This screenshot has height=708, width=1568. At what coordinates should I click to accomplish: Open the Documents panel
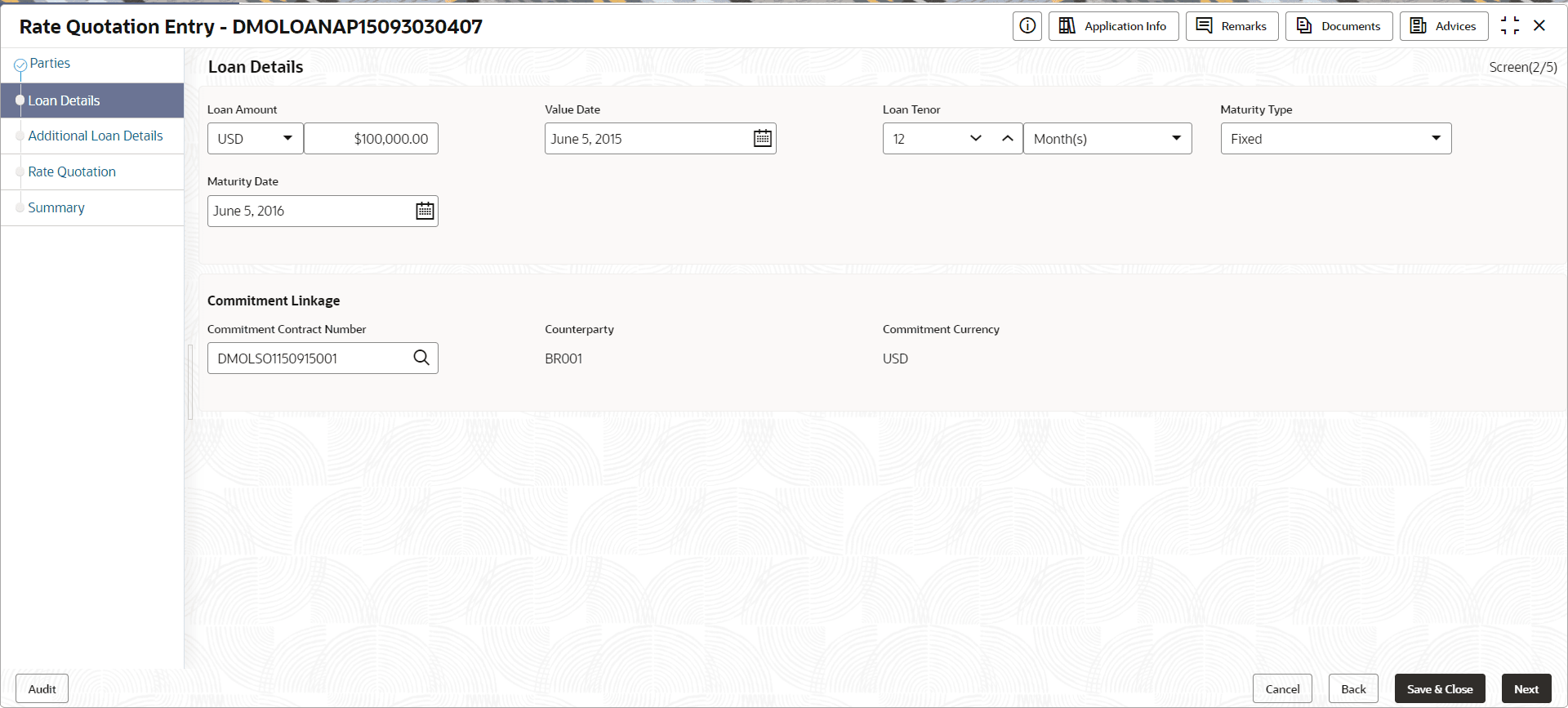[1339, 26]
